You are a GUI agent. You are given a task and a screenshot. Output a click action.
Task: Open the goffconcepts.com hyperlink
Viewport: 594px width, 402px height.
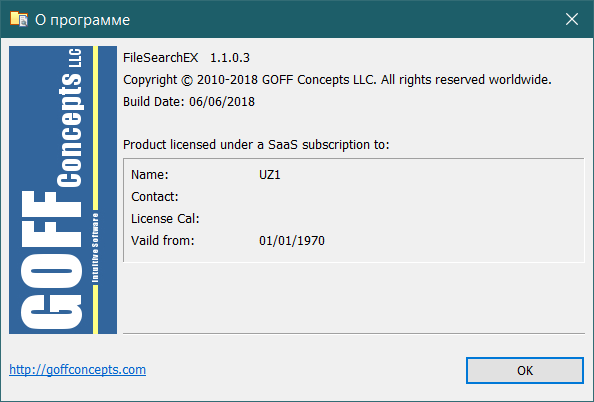(77, 369)
